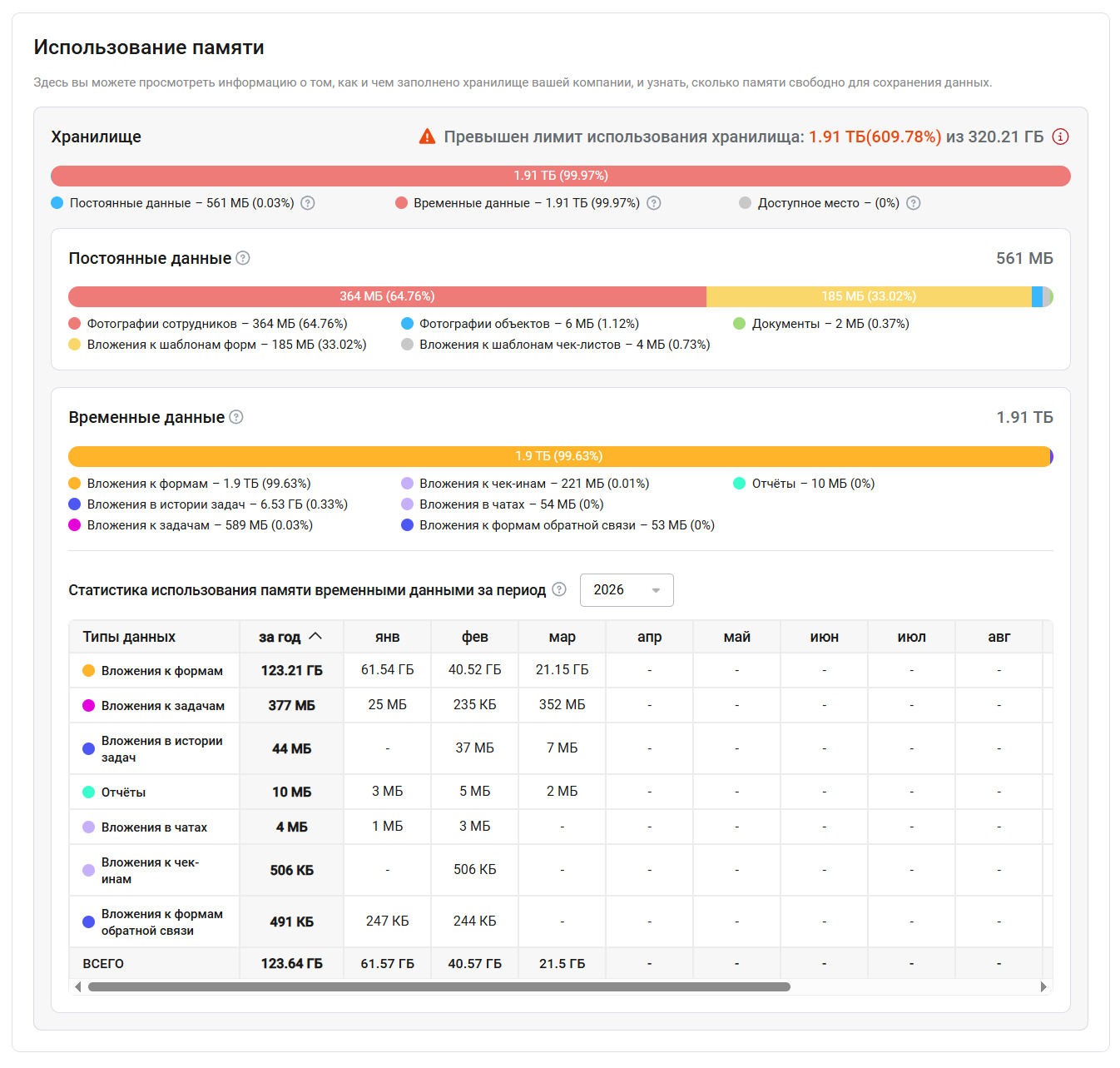Viewport: 1120px width, 1068px height.
Task: Click help icon beside statistics period title
Action: coord(559,589)
